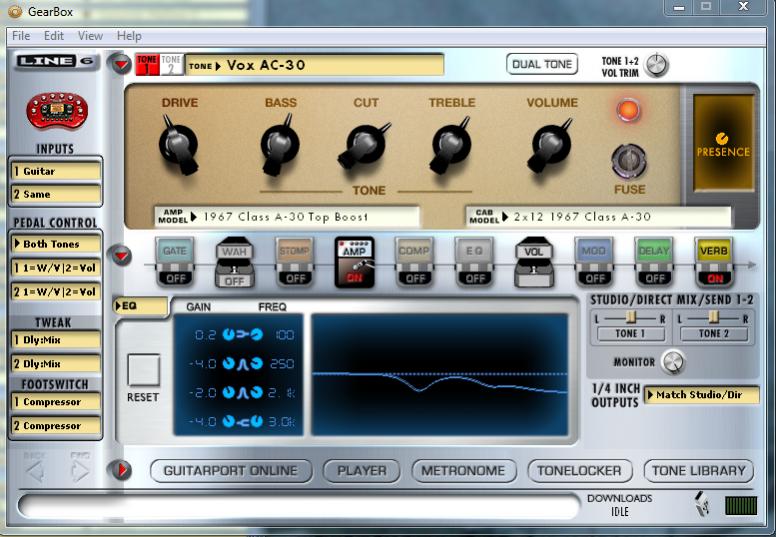The image size is (776, 537).
Task: Disable the VERB effect
Action: (714, 262)
